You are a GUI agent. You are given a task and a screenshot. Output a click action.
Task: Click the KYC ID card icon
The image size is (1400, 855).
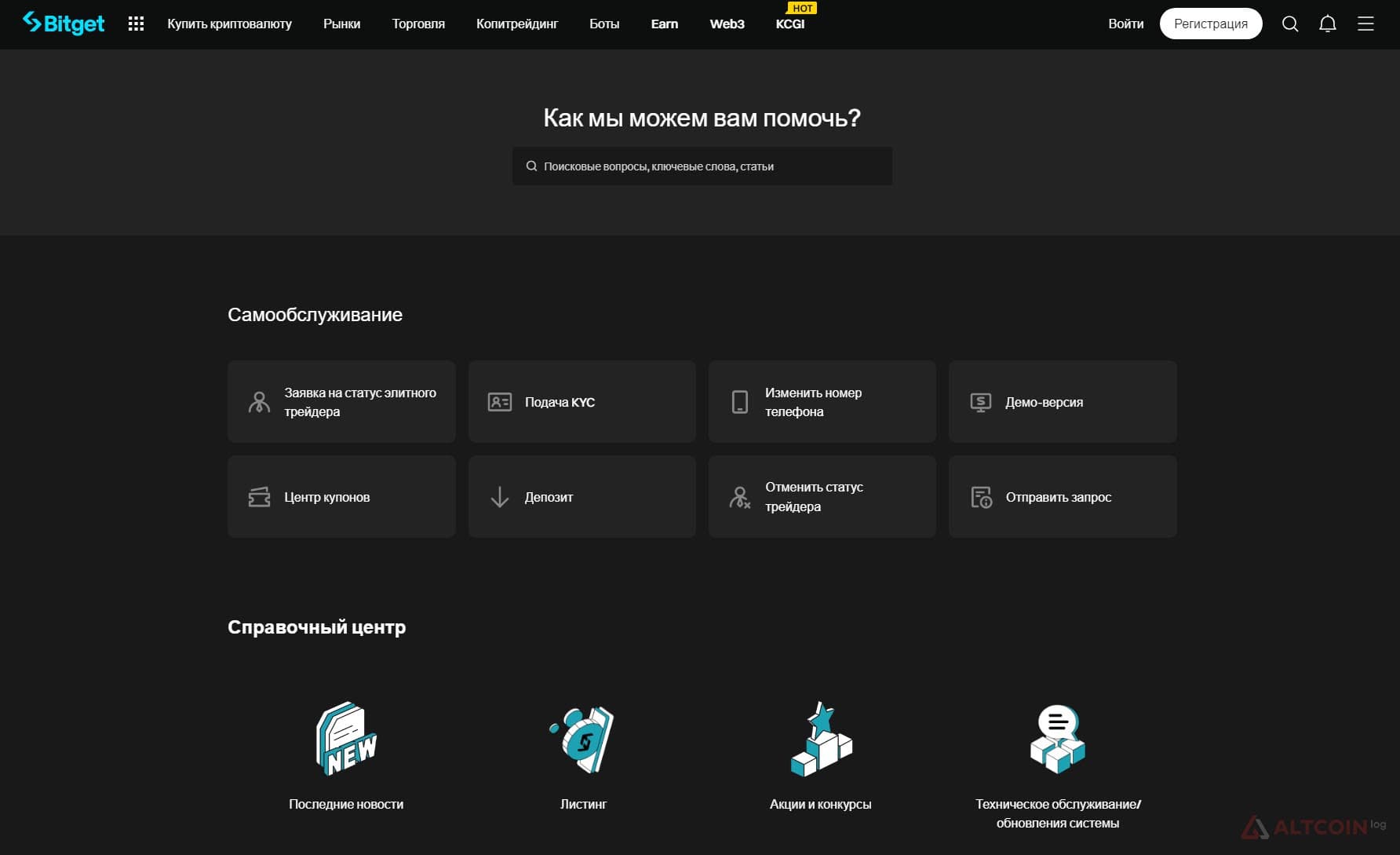(x=500, y=402)
